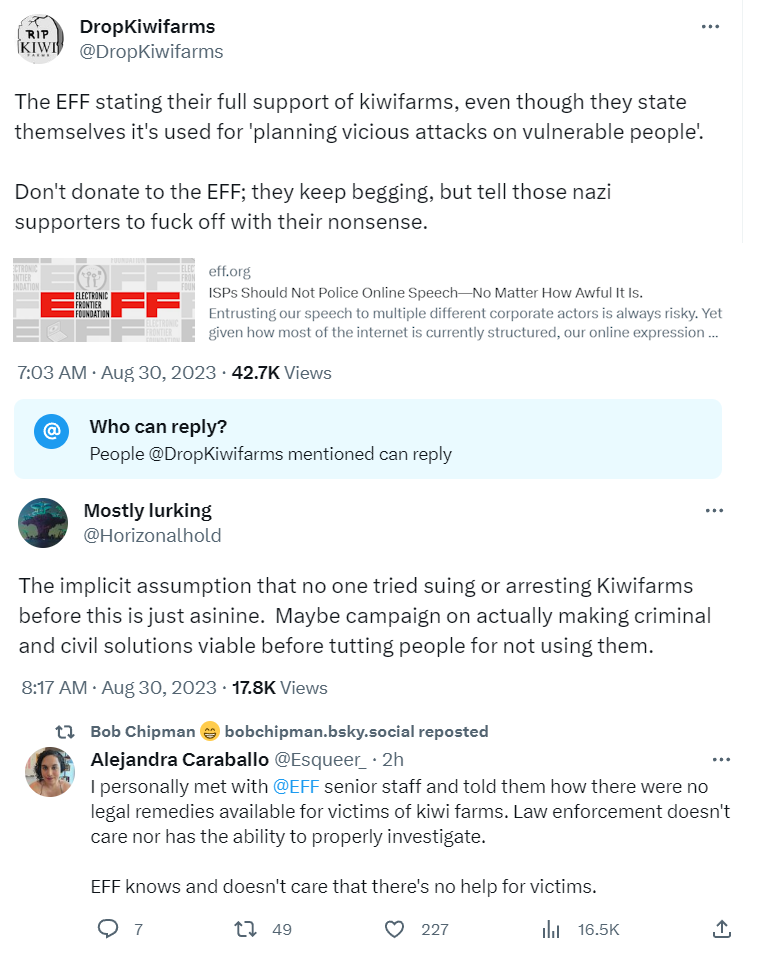Like the tweet with heart icon
The height and width of the screenshot is (960, 761).
coord(396,929)
